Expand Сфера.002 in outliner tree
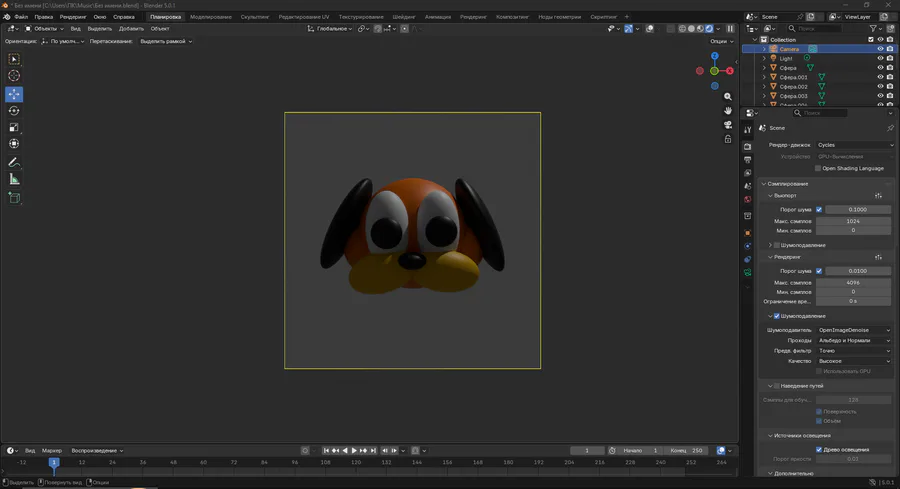 pyautogui.click(x=764, y=87)
